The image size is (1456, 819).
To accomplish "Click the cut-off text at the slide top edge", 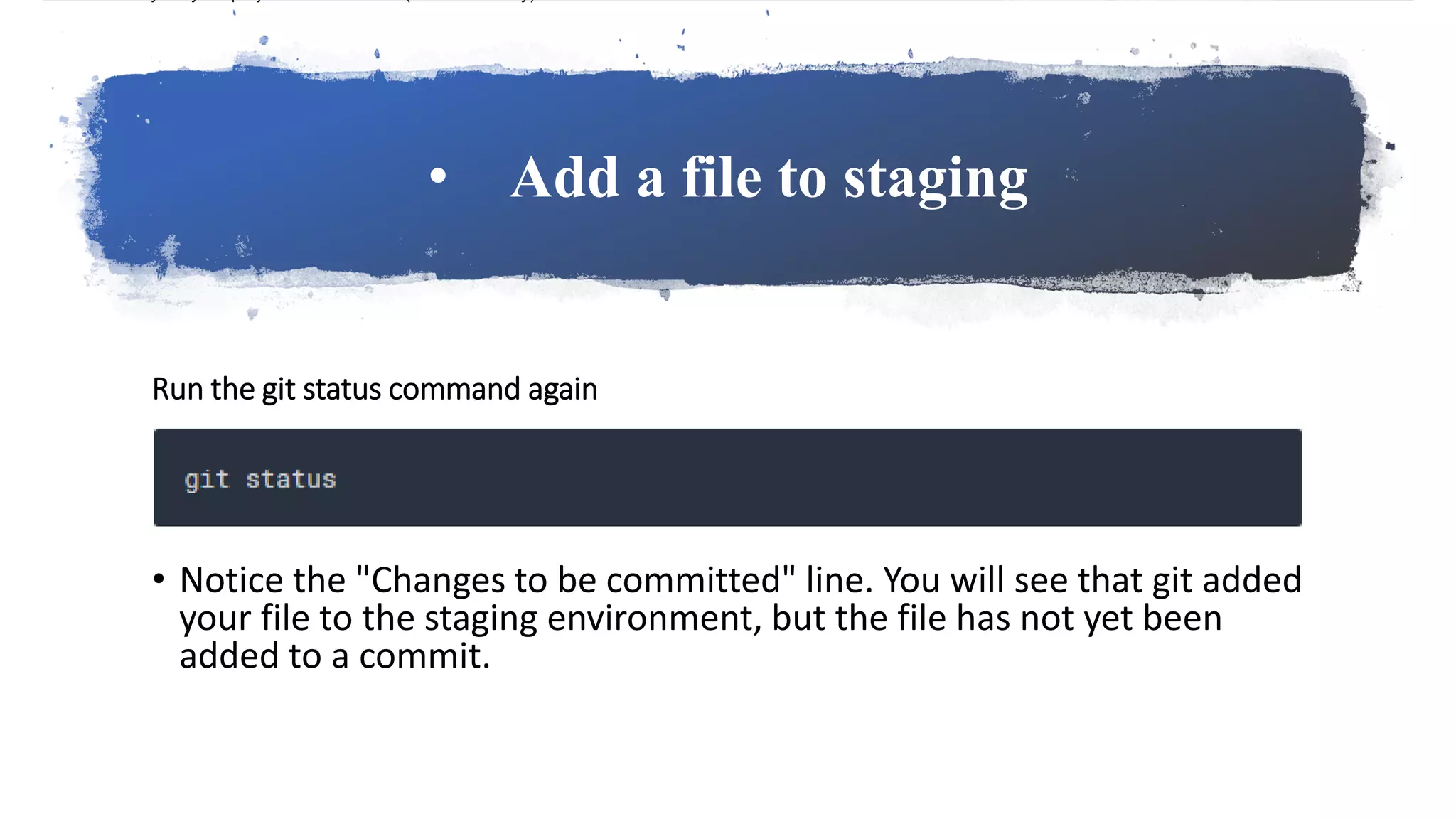I will tap(341, 1).
